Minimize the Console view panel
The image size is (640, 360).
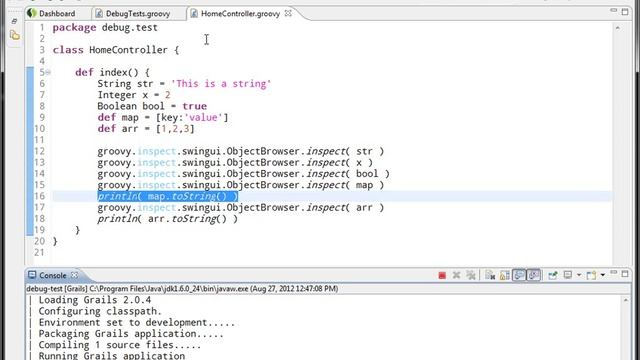(613, 273)
